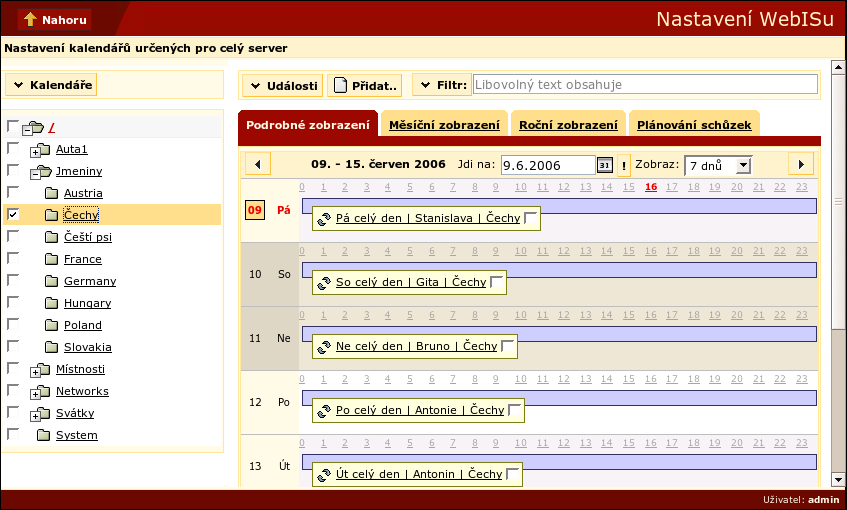Click recurring icon of Gita event
Viewport: 847px width, 510px height.
click(324, 283)
